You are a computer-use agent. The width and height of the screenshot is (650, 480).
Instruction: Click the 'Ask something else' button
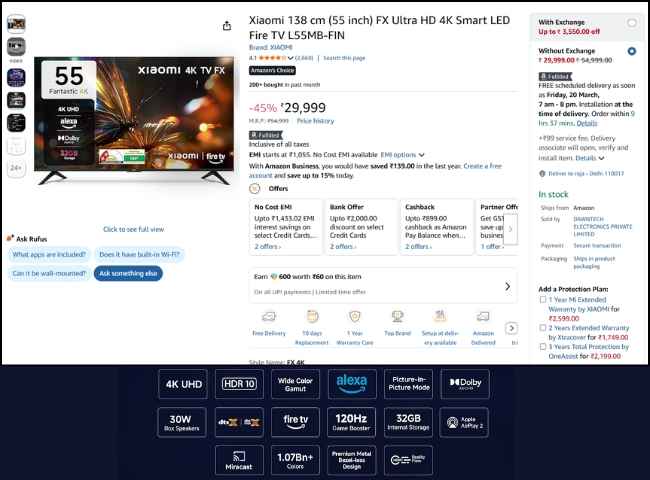click(128, 273)
